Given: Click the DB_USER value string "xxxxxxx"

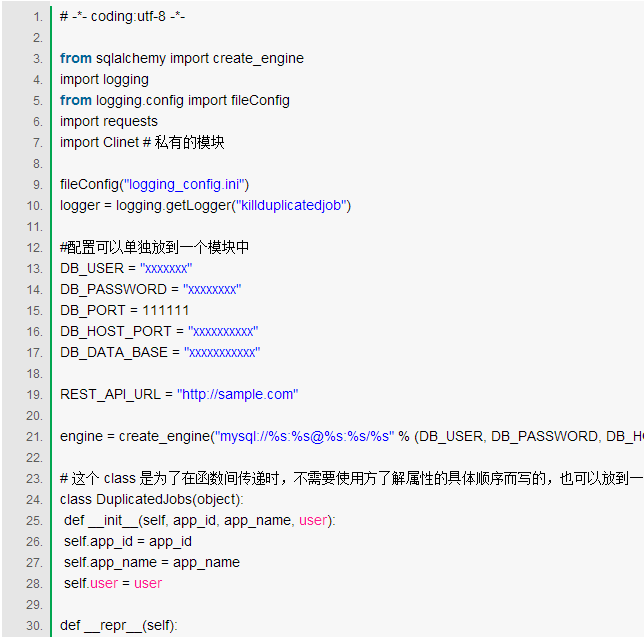Looking at the screenshot, I should 166,268.
